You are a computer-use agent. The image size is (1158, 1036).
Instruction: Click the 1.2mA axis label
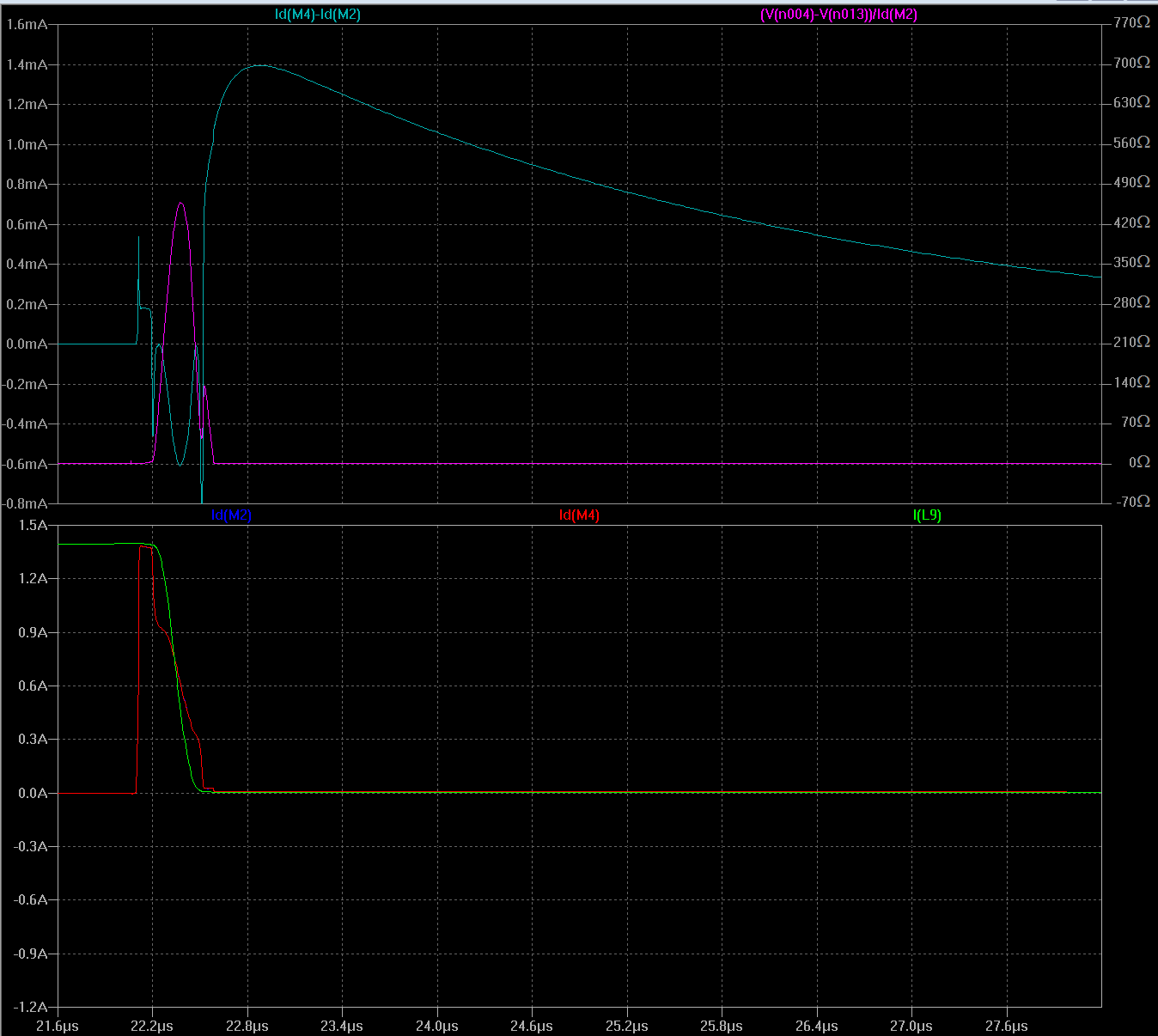pos(27,105)
